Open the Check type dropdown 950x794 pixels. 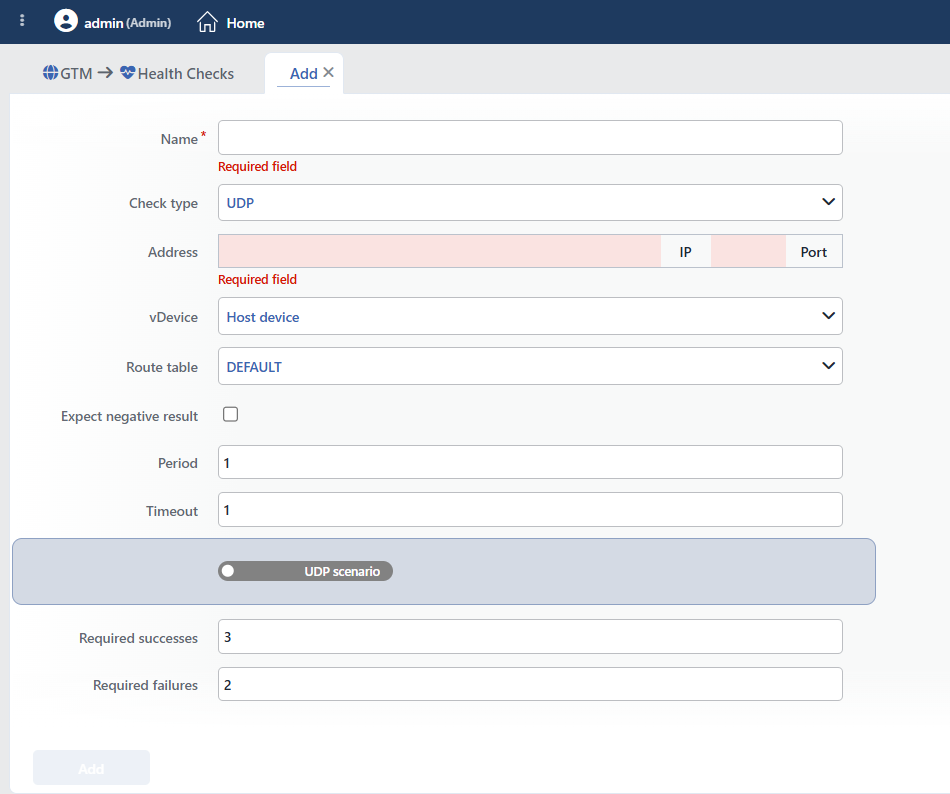(x=530, y=202)
